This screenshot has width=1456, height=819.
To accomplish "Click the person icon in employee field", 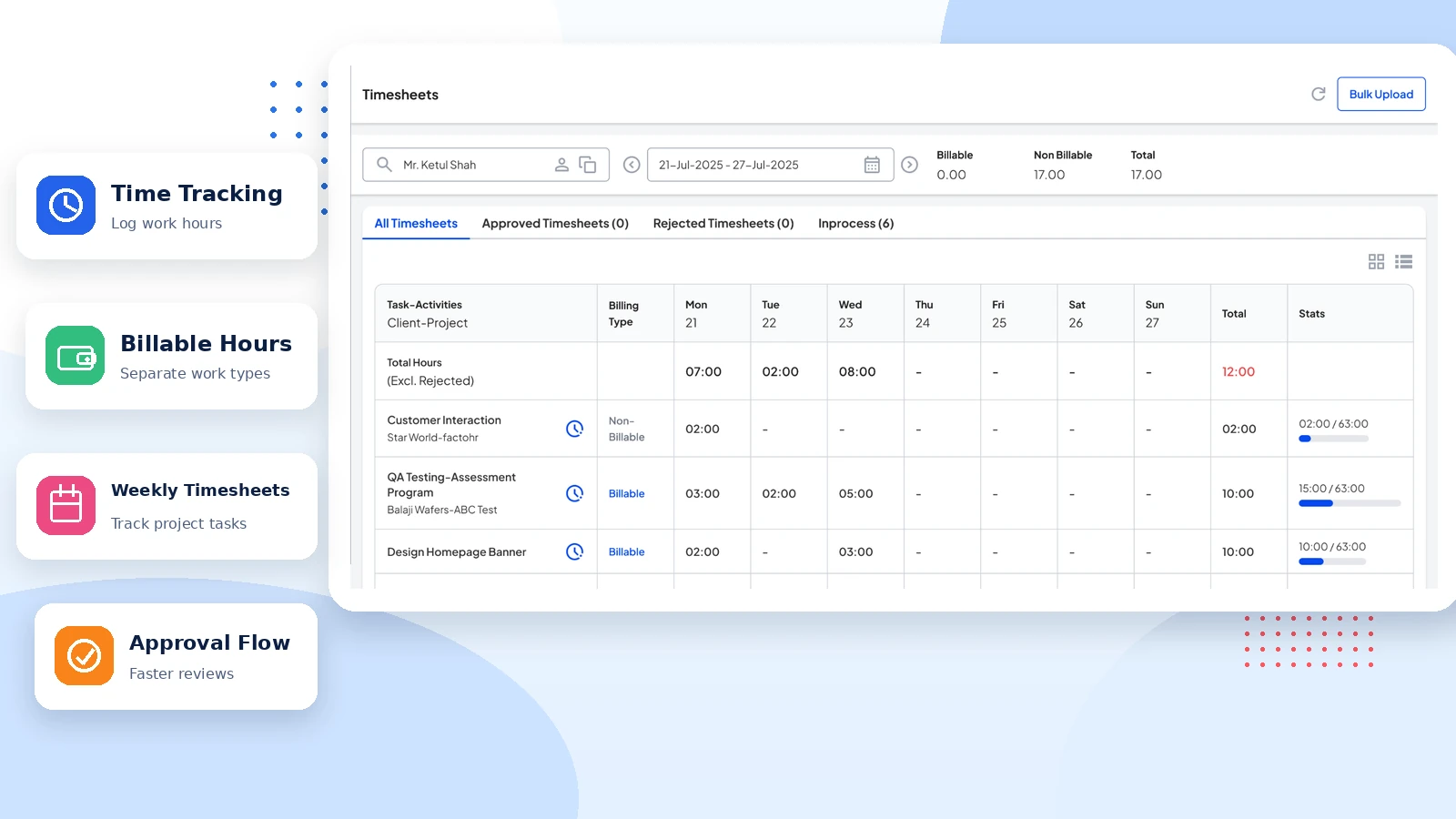I will (561, 165).
